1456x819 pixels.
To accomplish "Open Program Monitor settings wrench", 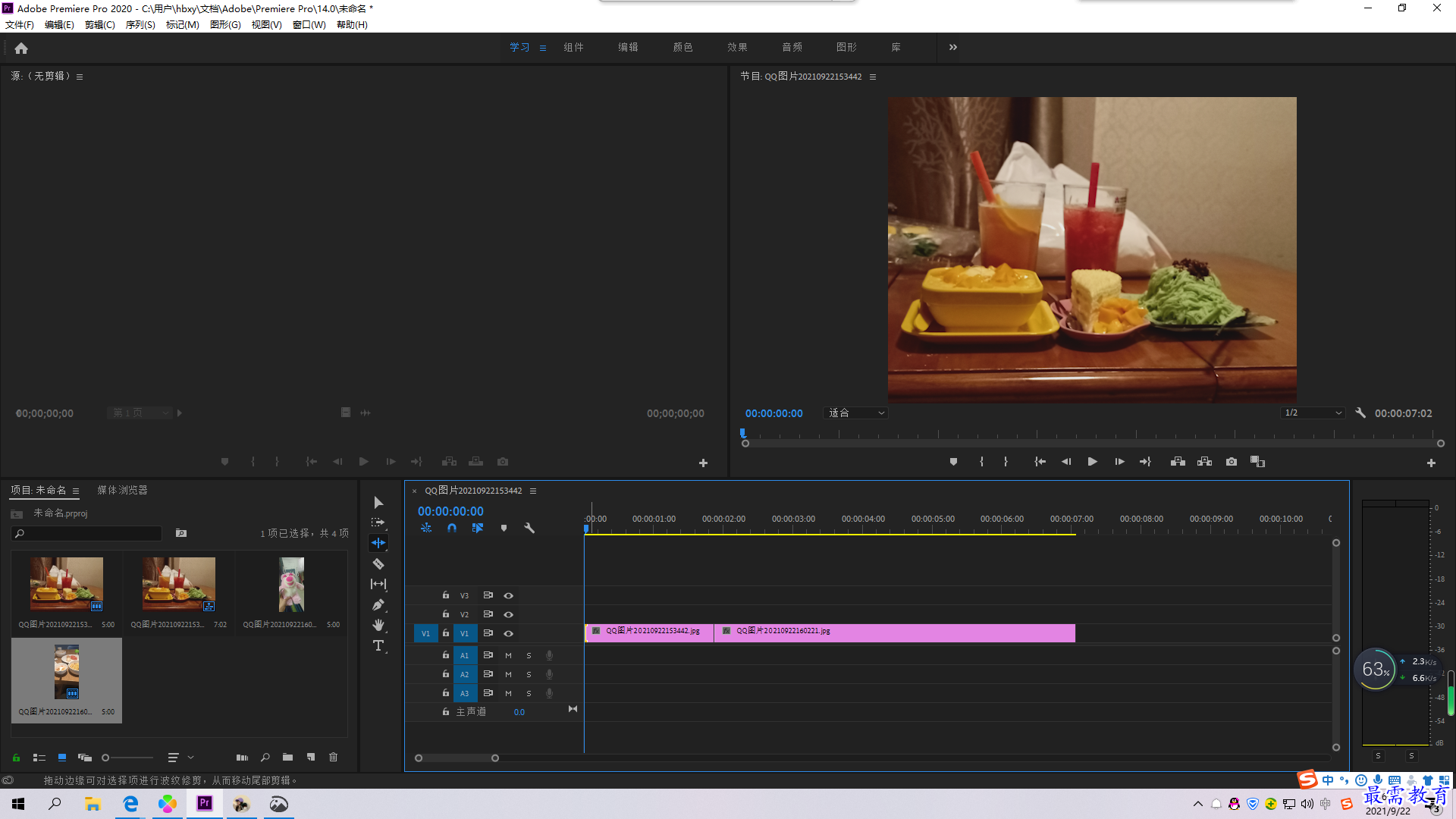I will [x=1360, y=413].
